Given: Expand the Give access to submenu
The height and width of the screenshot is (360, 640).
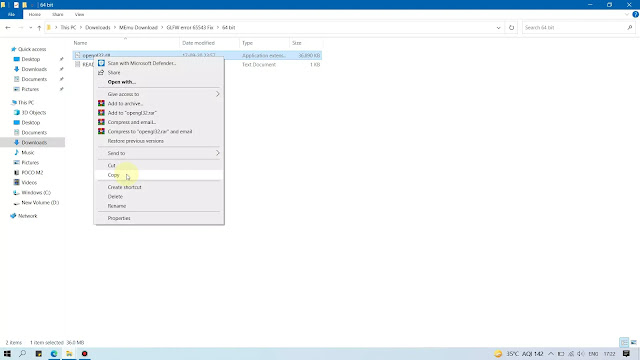Looking at the screenshot, I should (x=159, y=94).
